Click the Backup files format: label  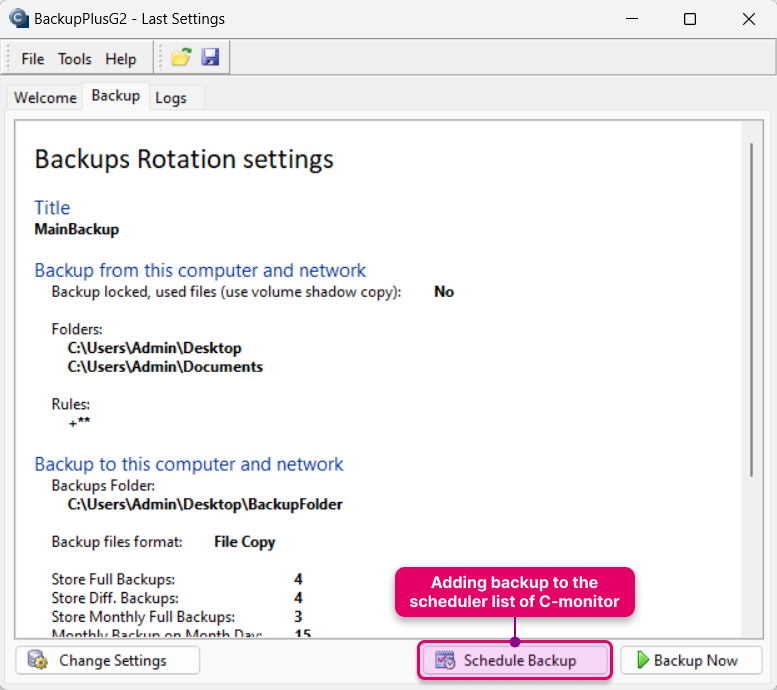click(117, 542)
